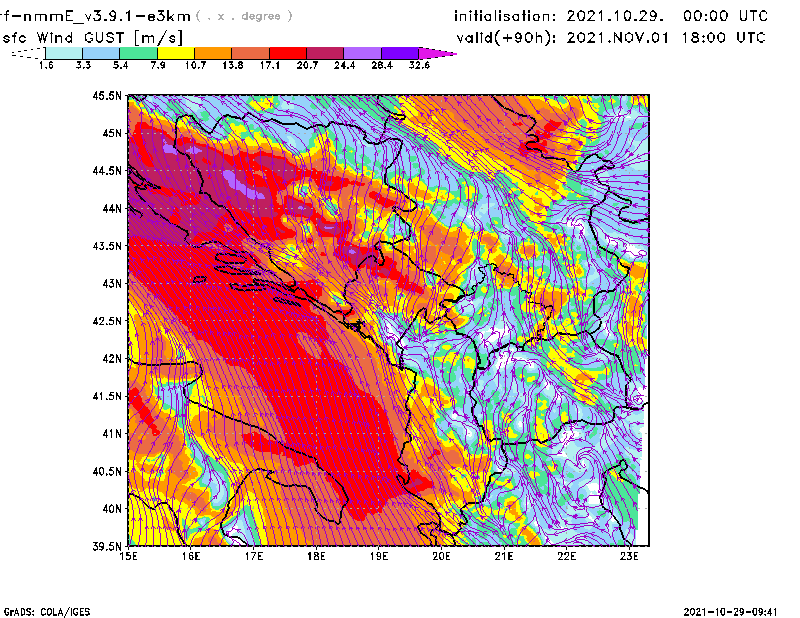Click the '19E' longitude label
The image size is (800, 618).
(x=379, y=556)
